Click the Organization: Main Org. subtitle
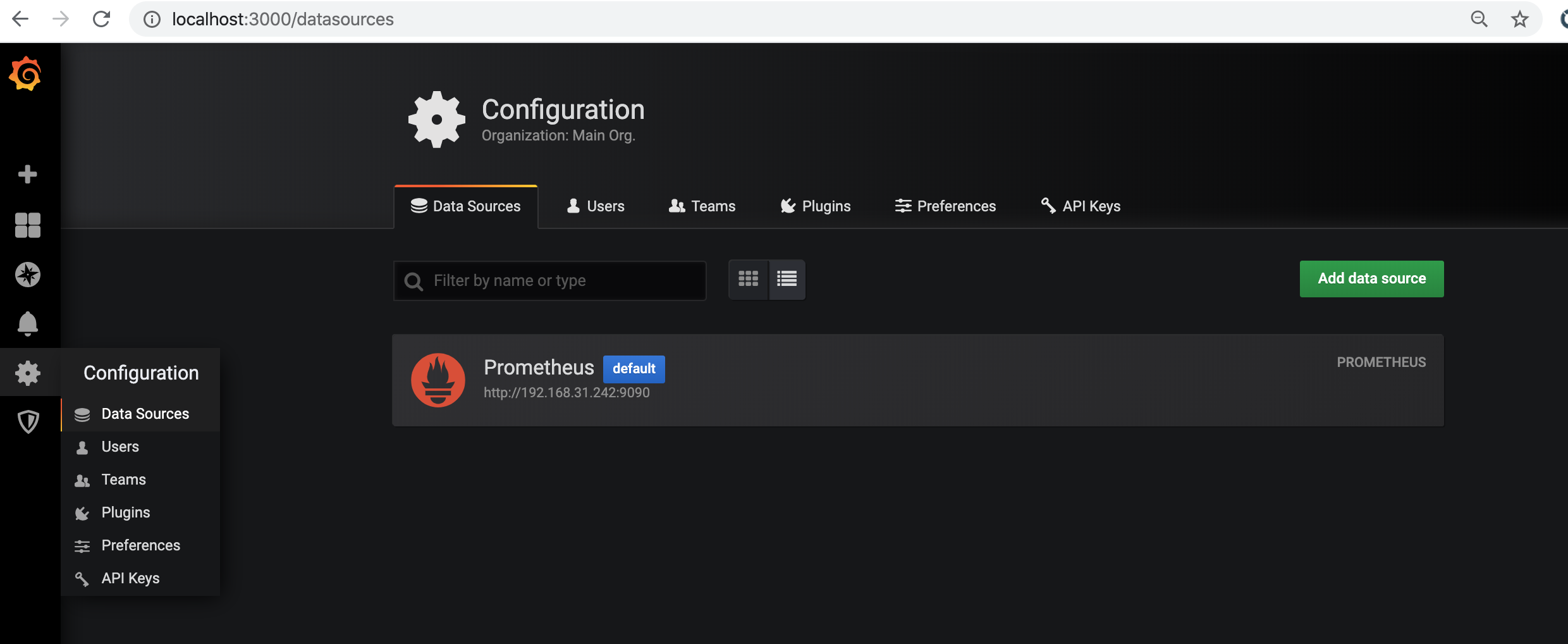The height and width of the screenshot is (644, 1568). (558, 136)
